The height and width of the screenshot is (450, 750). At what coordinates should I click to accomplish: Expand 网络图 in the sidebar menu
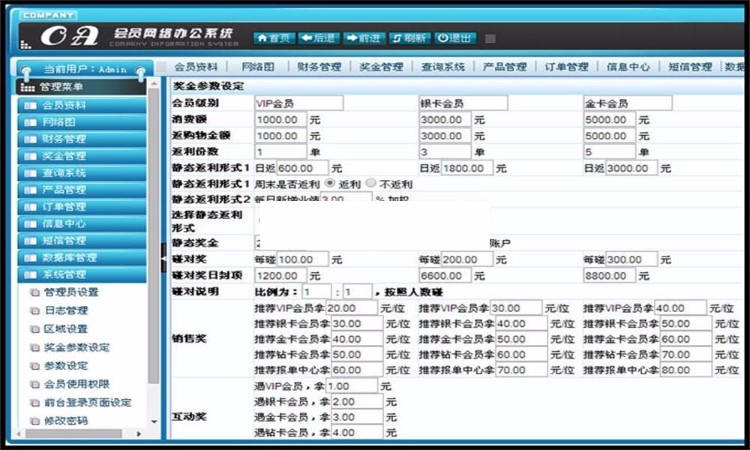coord(82,122)
